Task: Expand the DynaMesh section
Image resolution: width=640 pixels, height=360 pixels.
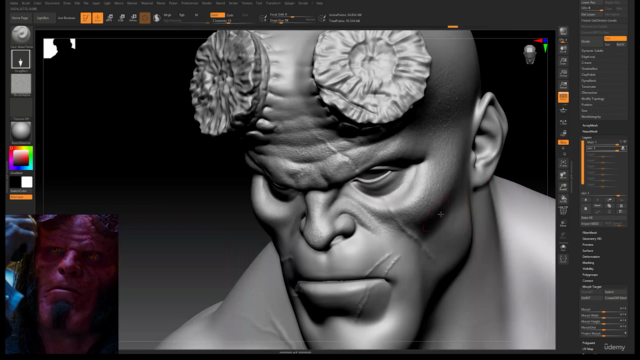Action: click(x=589, y=80)
